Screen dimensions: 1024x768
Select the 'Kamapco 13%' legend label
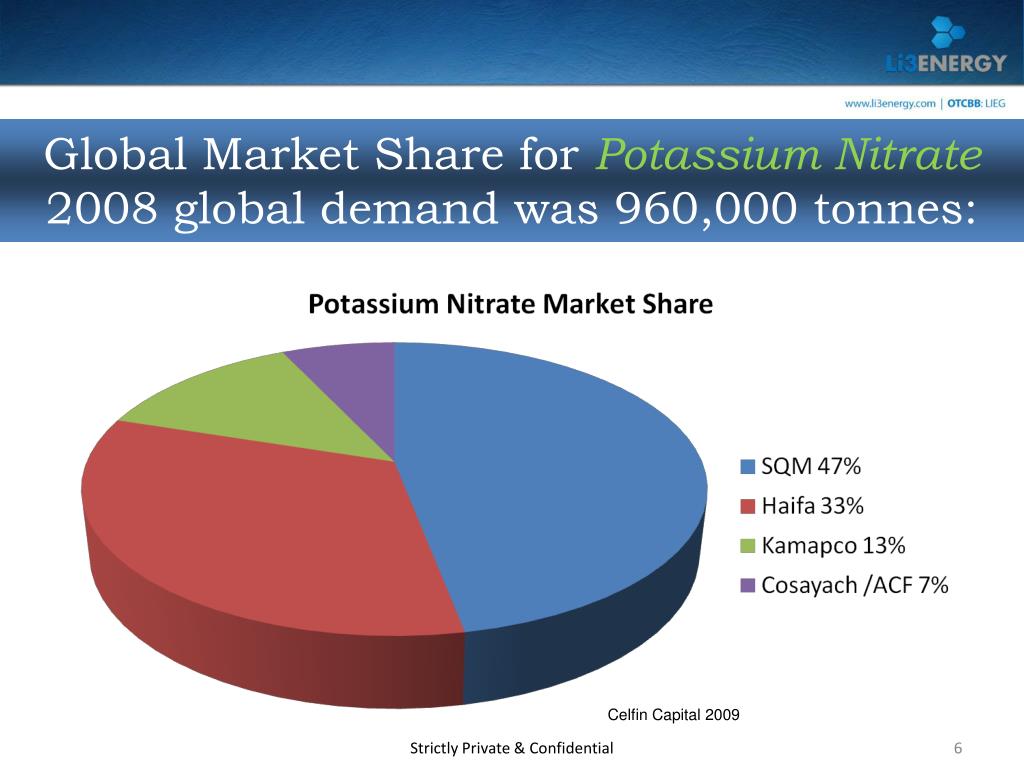(833, 546)
